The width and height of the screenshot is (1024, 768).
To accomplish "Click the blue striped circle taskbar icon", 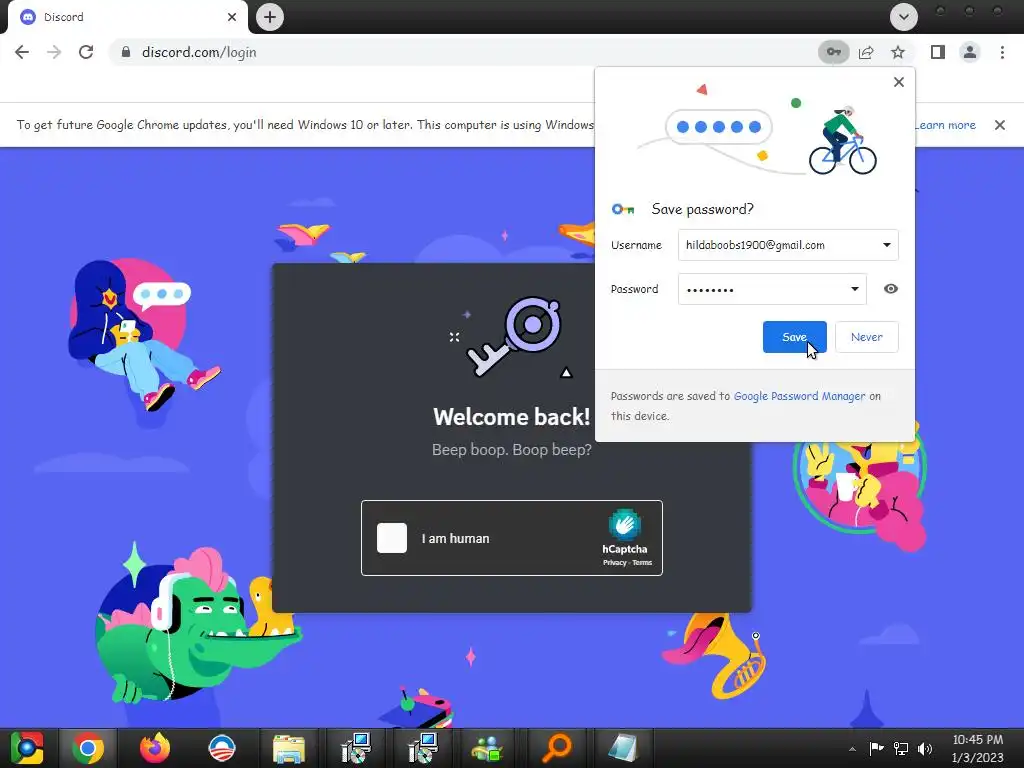I will click(222, 748).
